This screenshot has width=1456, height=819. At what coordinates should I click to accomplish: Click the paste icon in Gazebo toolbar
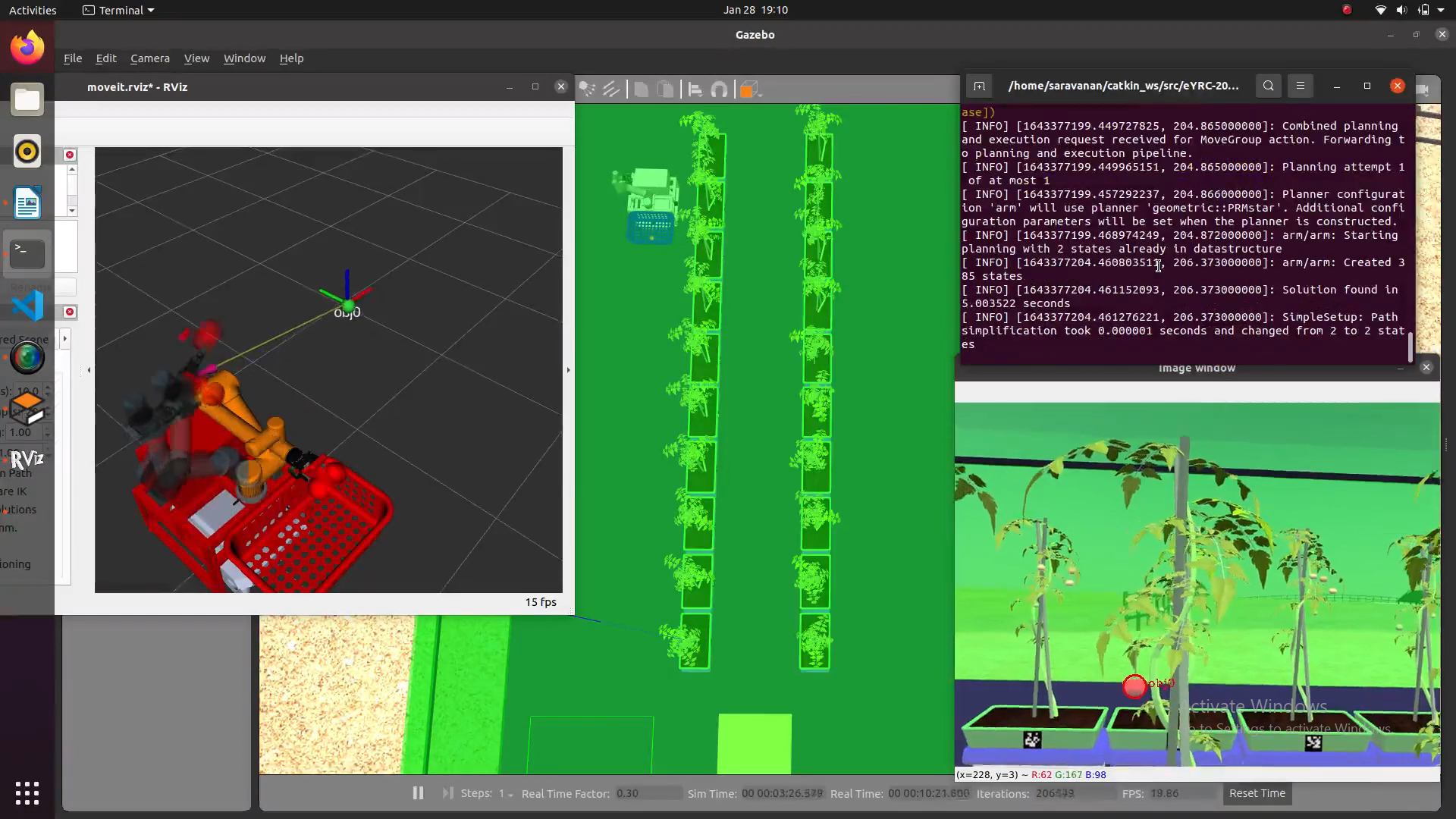665,89
